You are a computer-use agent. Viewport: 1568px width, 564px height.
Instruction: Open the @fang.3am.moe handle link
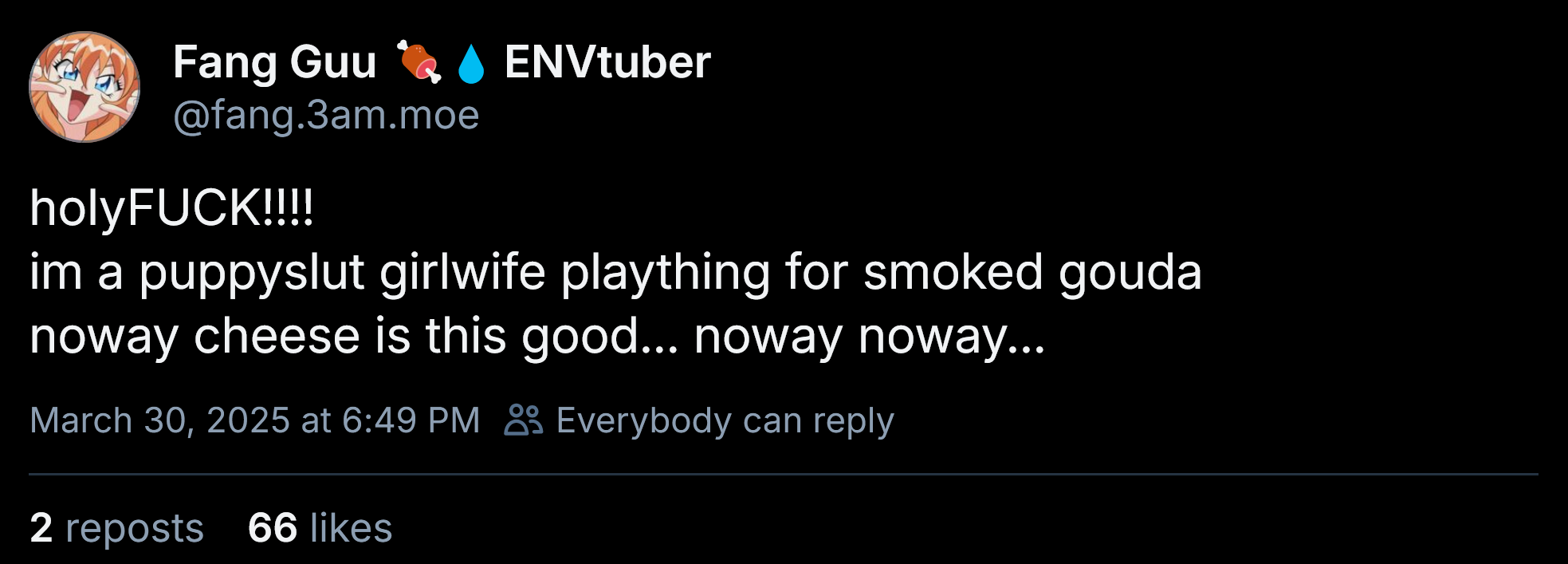click(326, 116)
